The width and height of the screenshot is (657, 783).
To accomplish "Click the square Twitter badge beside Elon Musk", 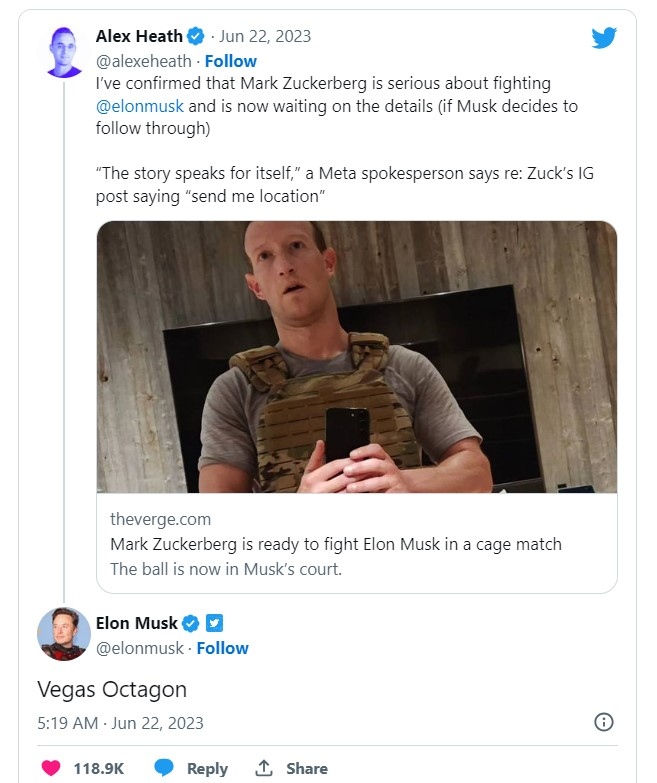I will click(x=214, y=624).
